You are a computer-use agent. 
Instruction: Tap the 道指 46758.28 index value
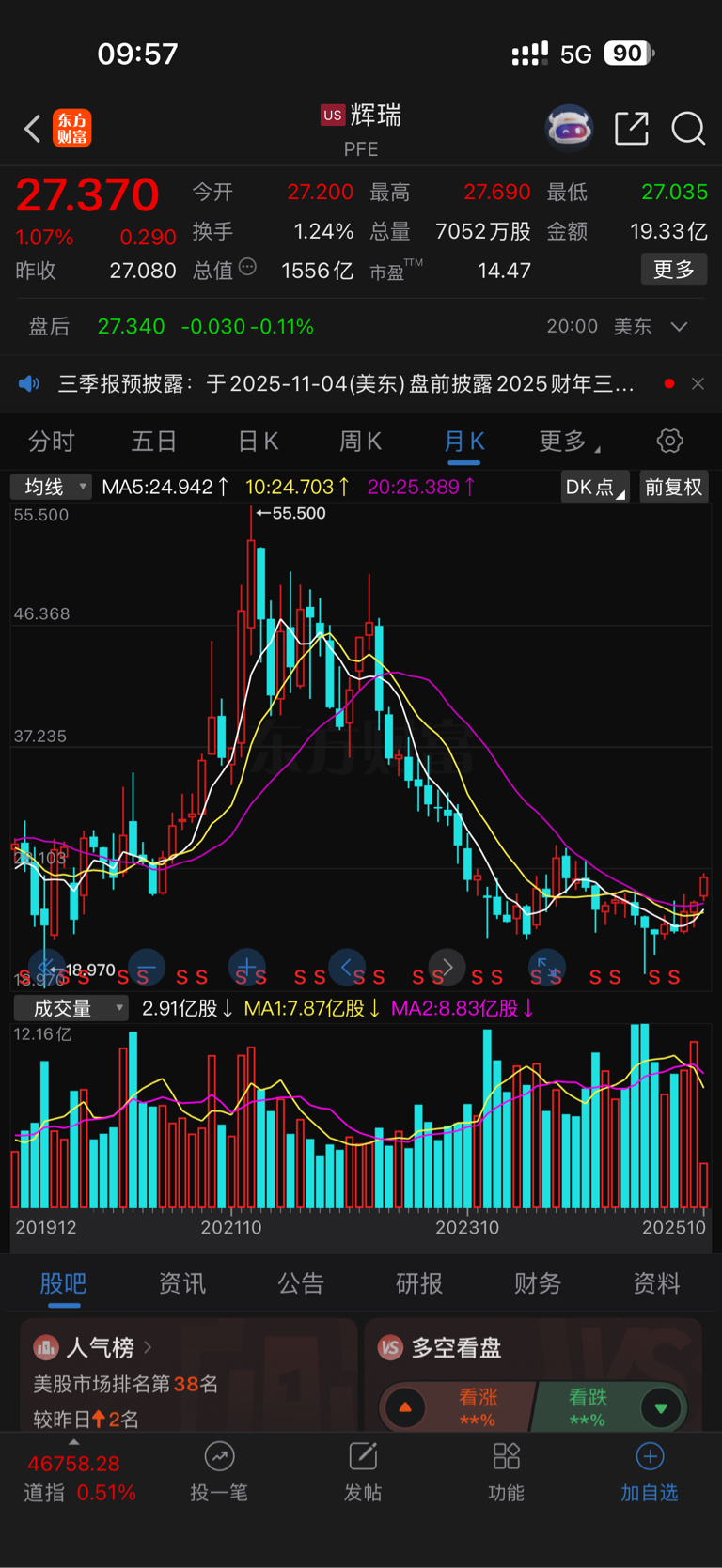coord(73,1464)
